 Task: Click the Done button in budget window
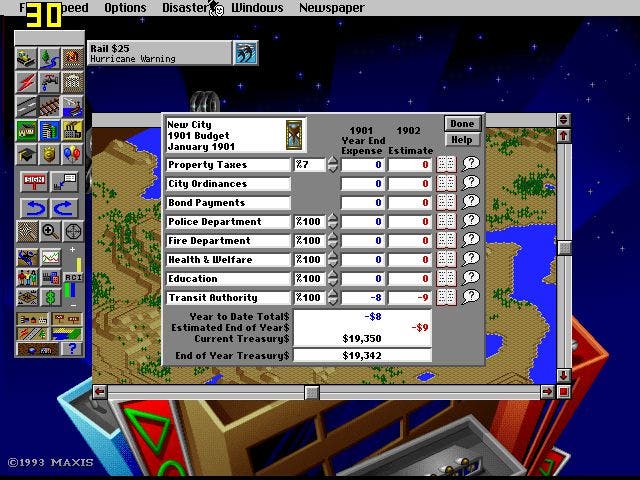click(462, 124)
